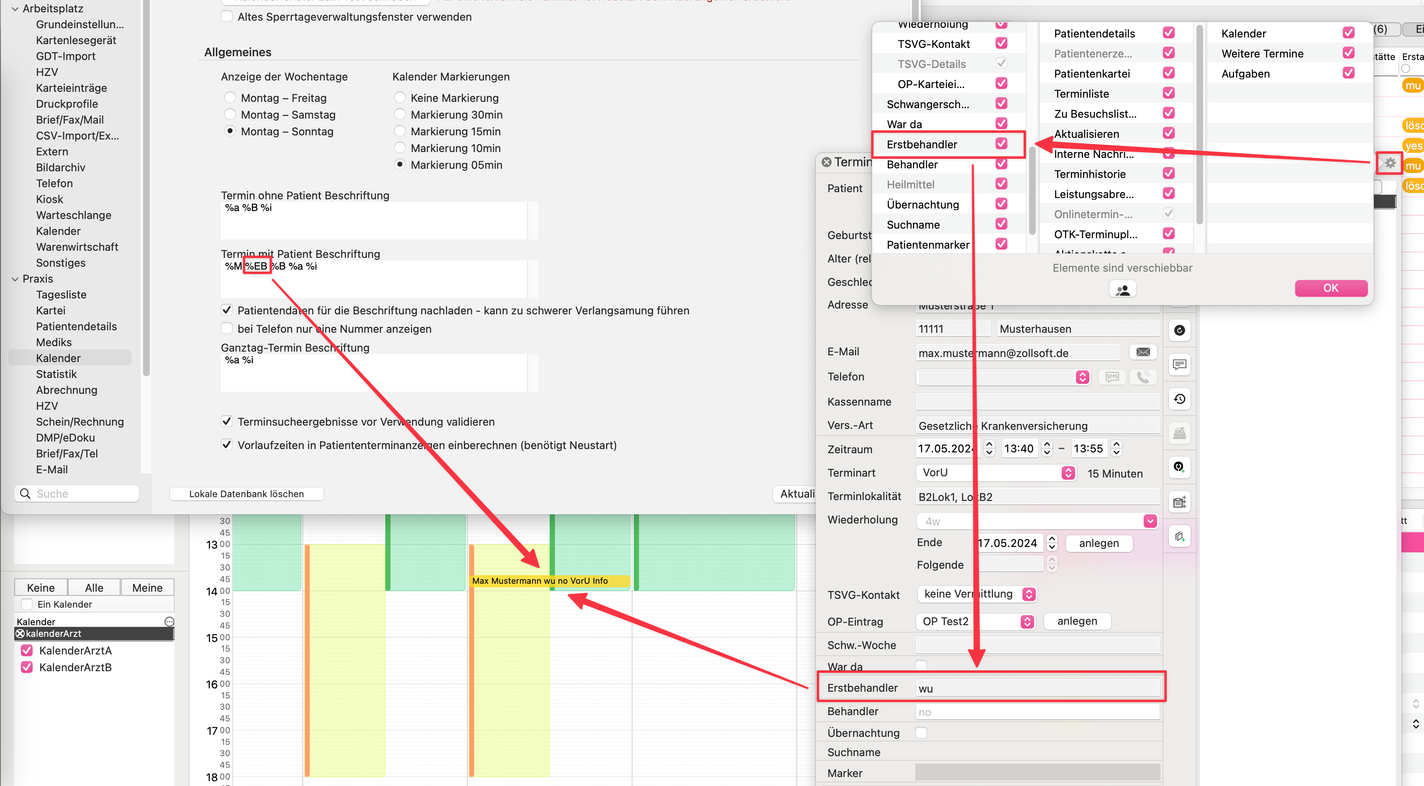Click the stepper on the Zeitraum date field
The width and height of the screenshot is (1424, 786).
coord(989,449)
